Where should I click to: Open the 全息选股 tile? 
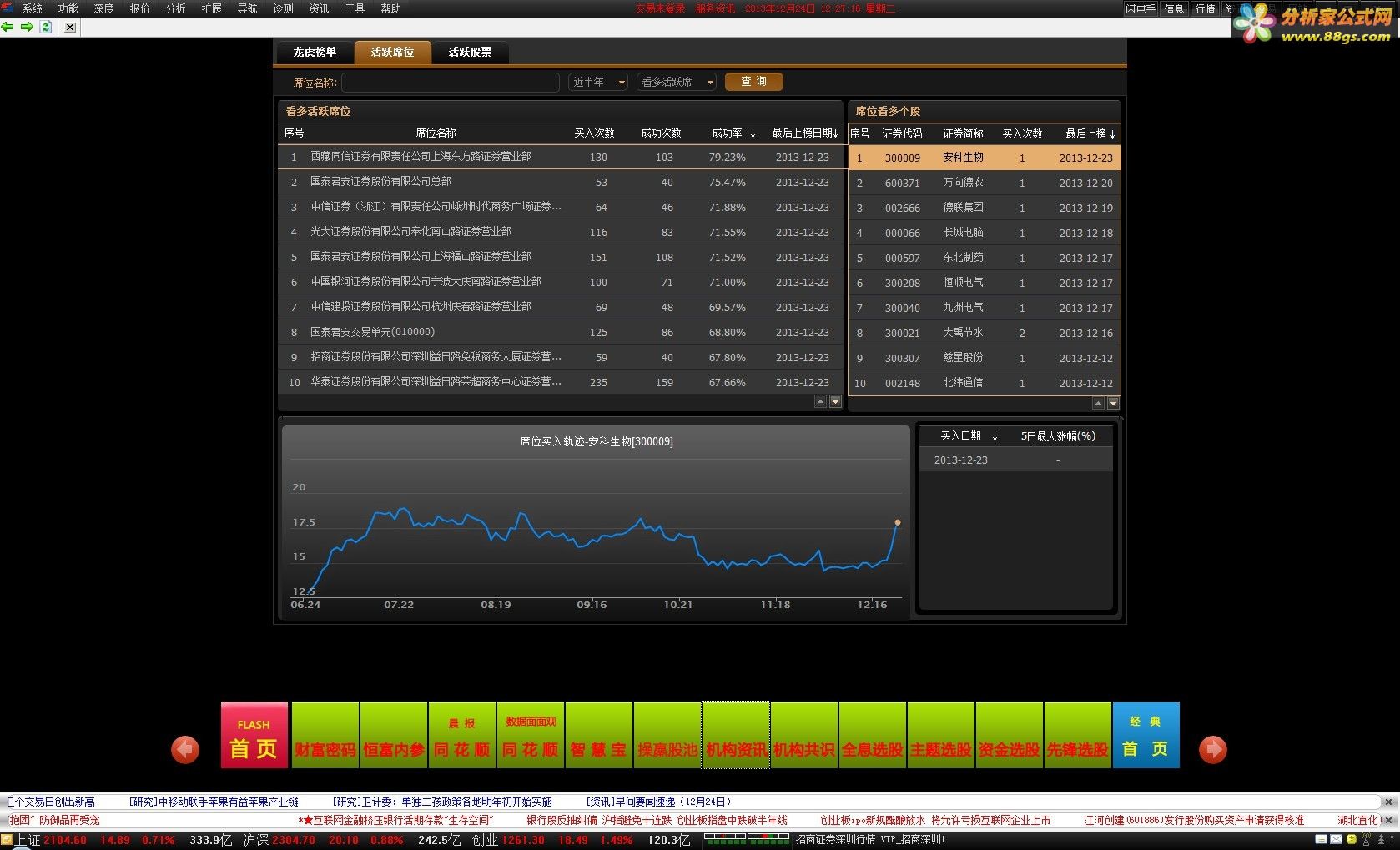click(873, 735)
